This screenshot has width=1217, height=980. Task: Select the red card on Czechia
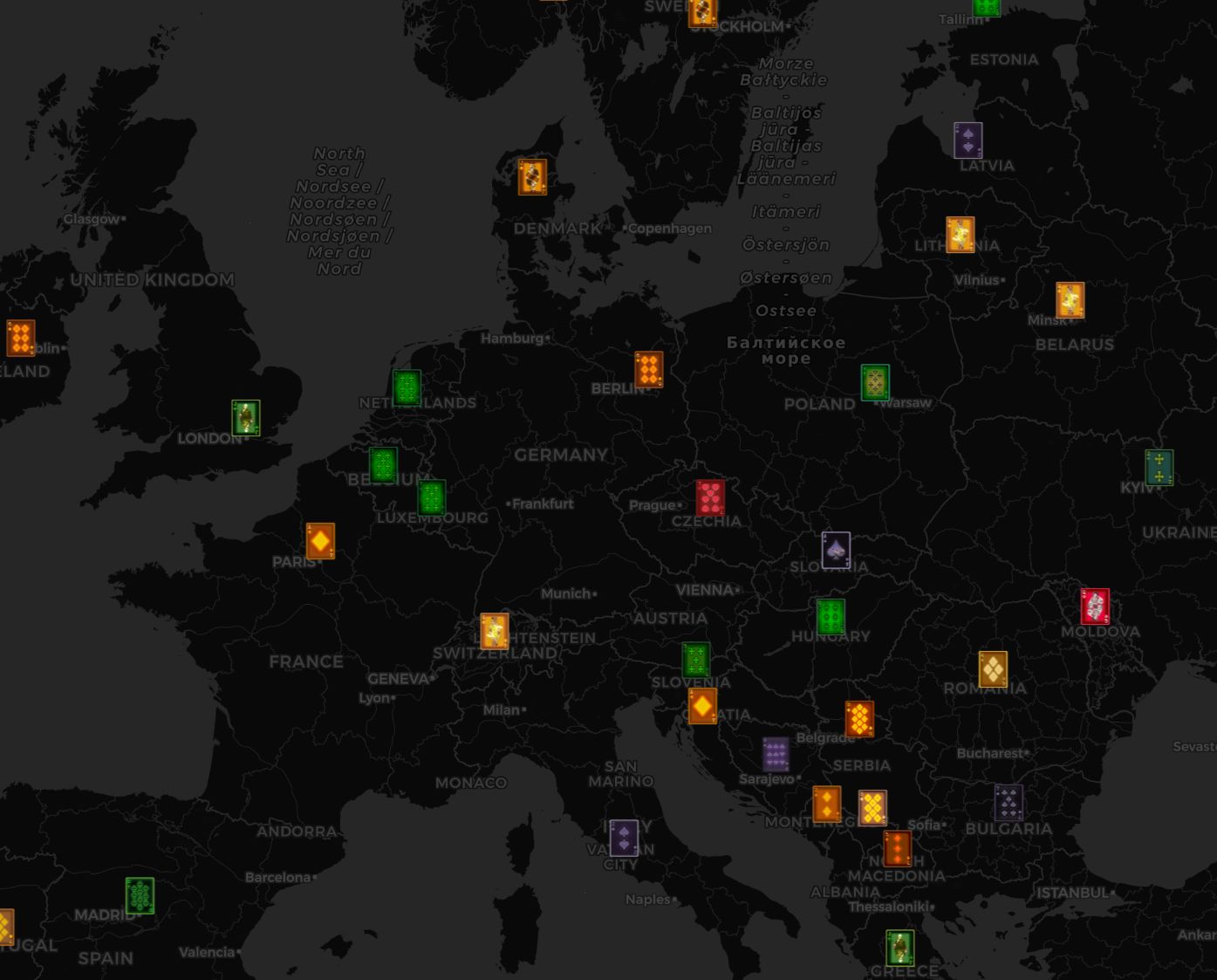[x=710, y=497]
